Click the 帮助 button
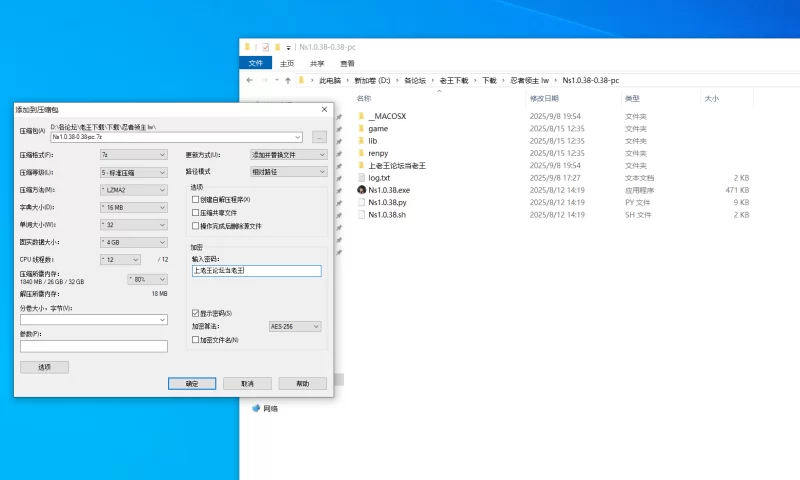This screenshot has height=480, width=800. [303, 384]
